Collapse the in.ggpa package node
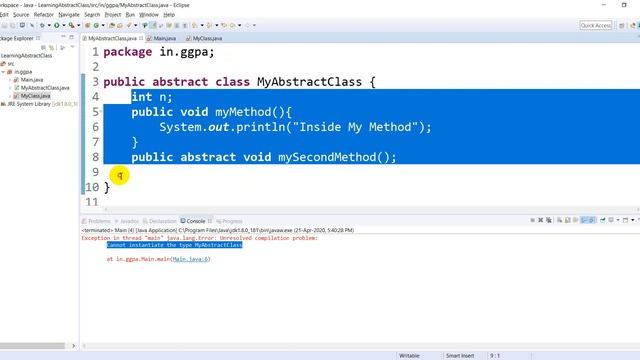The image size is (640, 360). tap(3, 72)
